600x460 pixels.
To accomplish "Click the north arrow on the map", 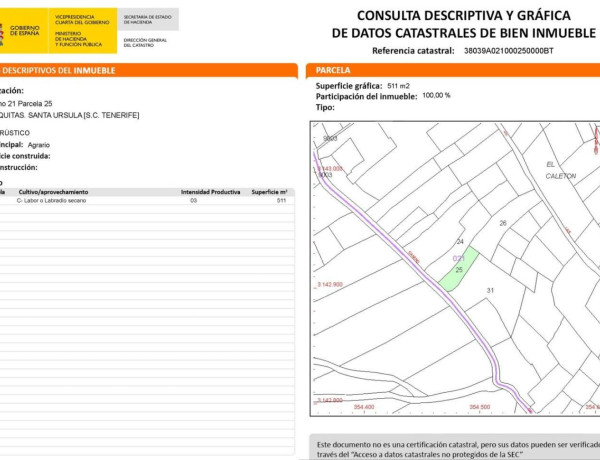I will click(x=594, y=143).
